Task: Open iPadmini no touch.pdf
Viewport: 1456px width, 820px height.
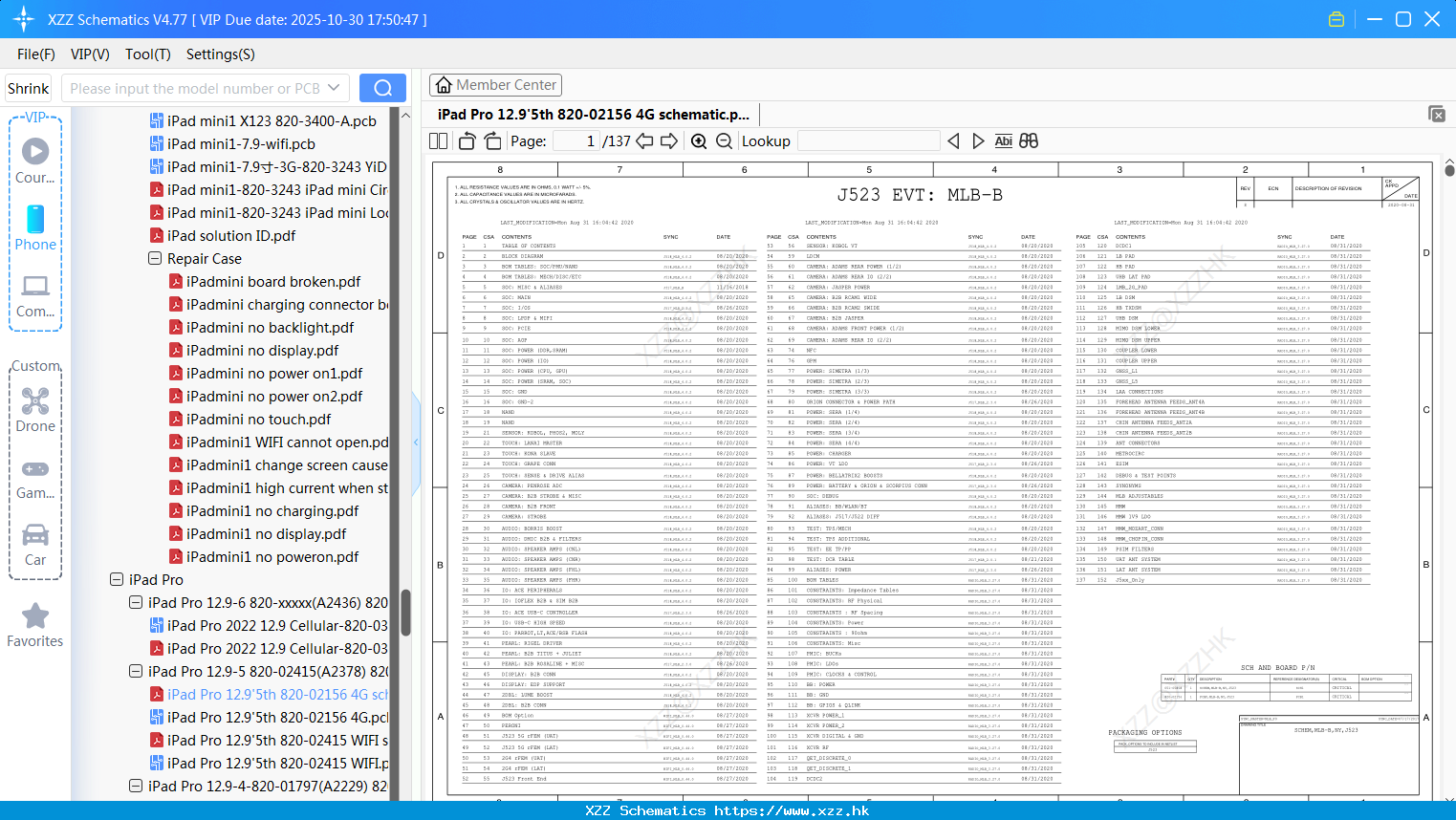Action: point(258,419)
